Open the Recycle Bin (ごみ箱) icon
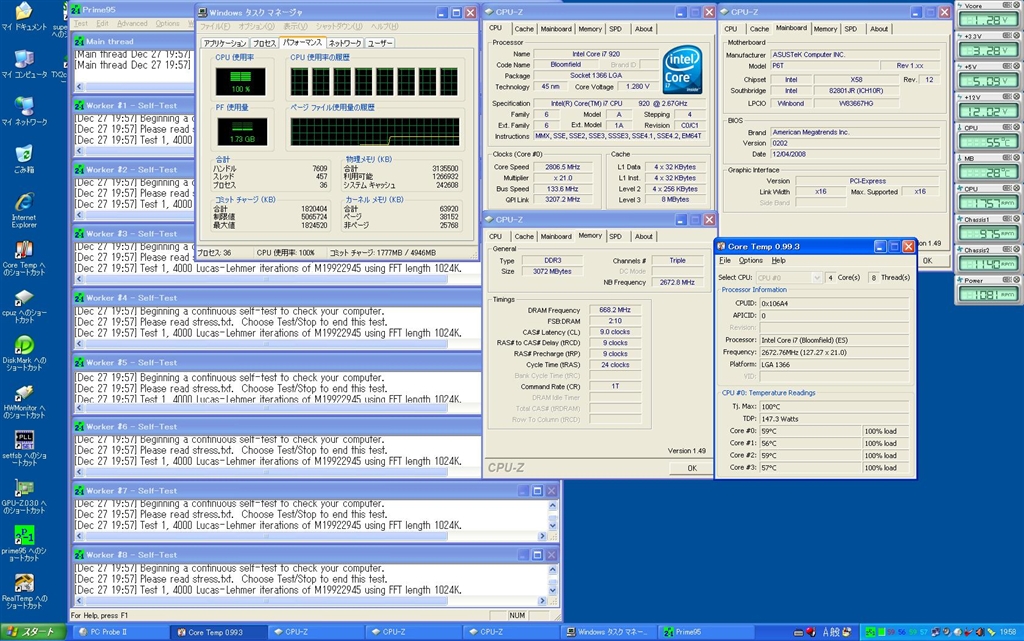The image size is (1024, 641). (x=23, y=153)
